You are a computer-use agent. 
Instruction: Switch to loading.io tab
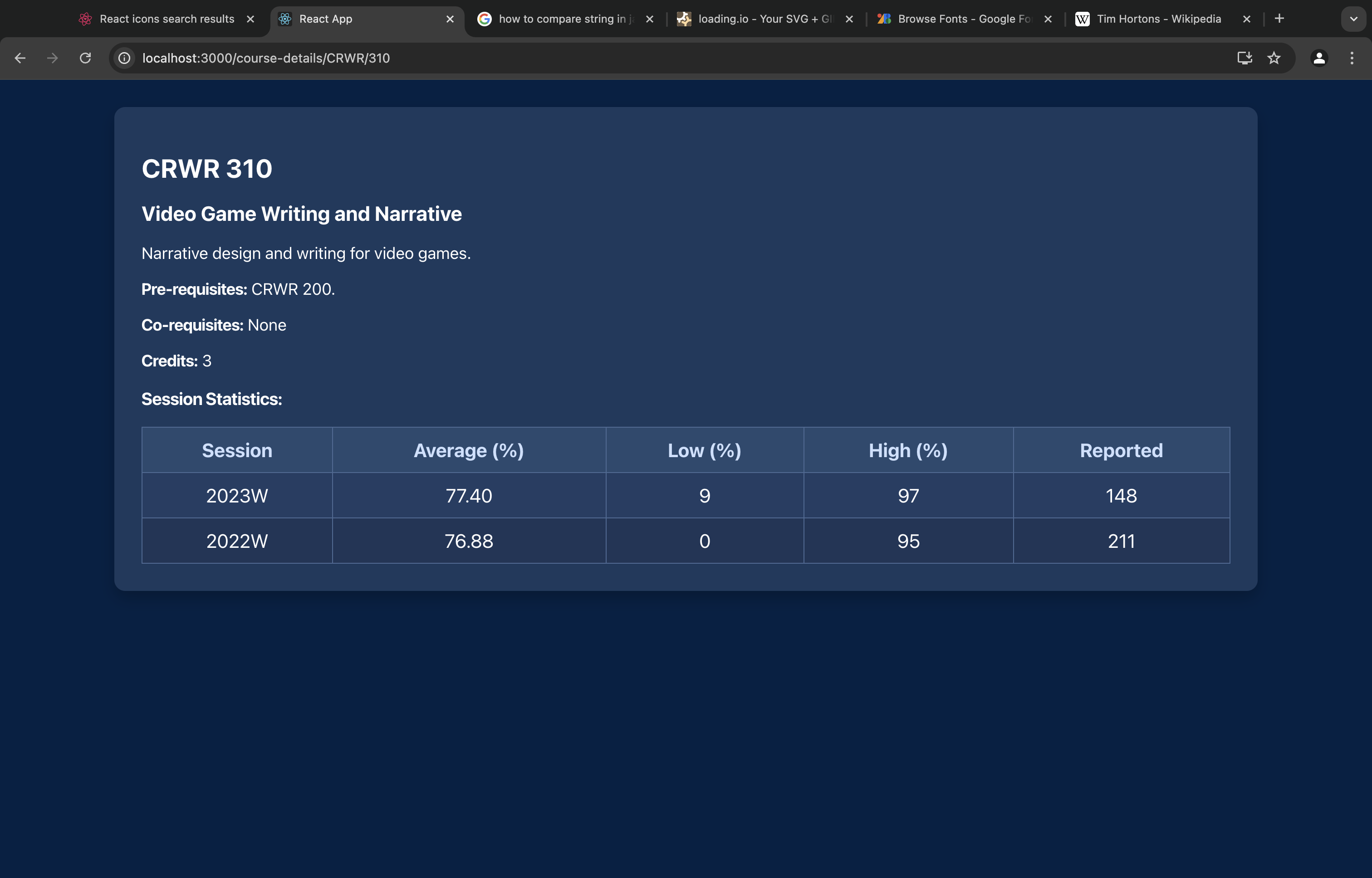764,19
